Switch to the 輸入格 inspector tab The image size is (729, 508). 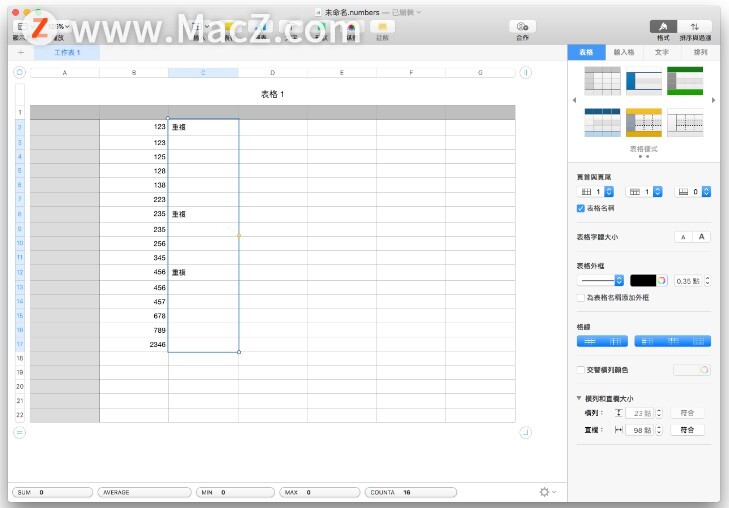tap(624, 53)
